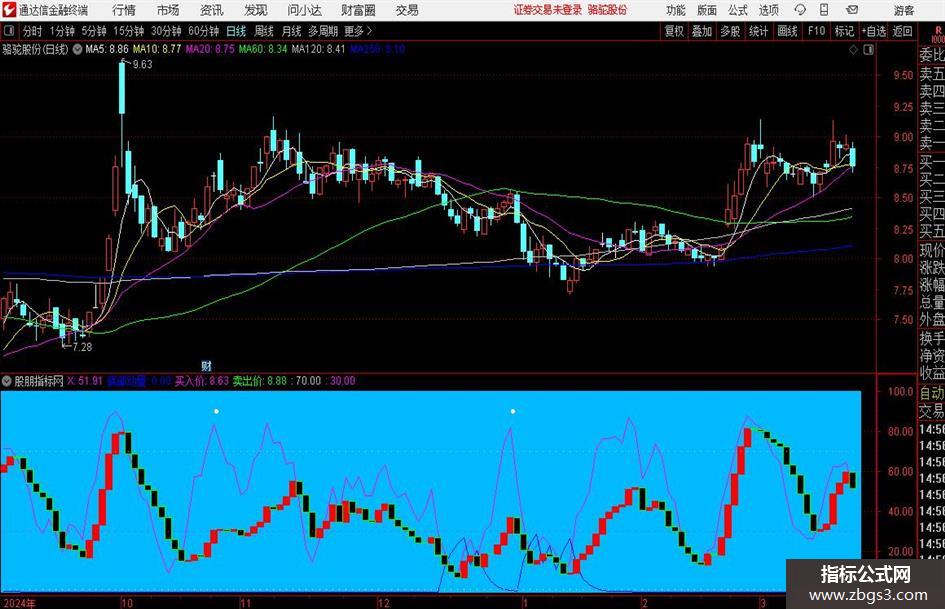Click the 统计 toolbar button

(x=758, y=31)
